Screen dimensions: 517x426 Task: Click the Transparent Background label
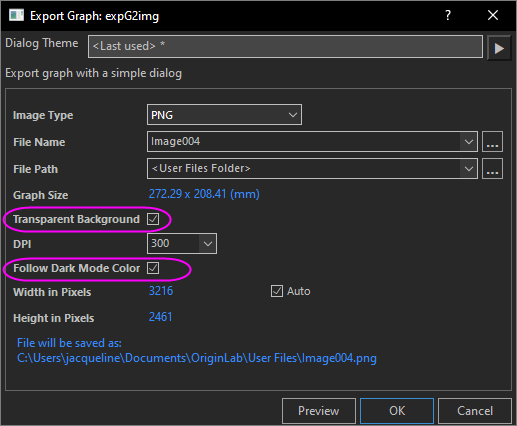coord(76,219)
